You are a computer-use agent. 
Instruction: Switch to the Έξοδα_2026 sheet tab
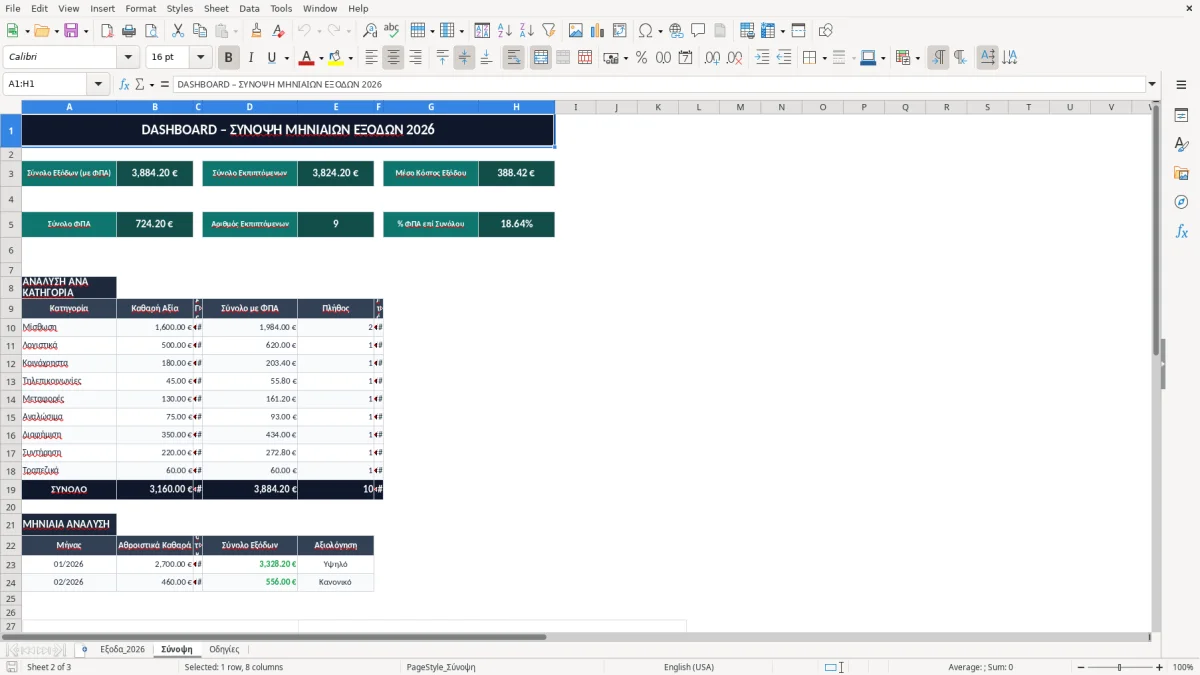[122, 649]
